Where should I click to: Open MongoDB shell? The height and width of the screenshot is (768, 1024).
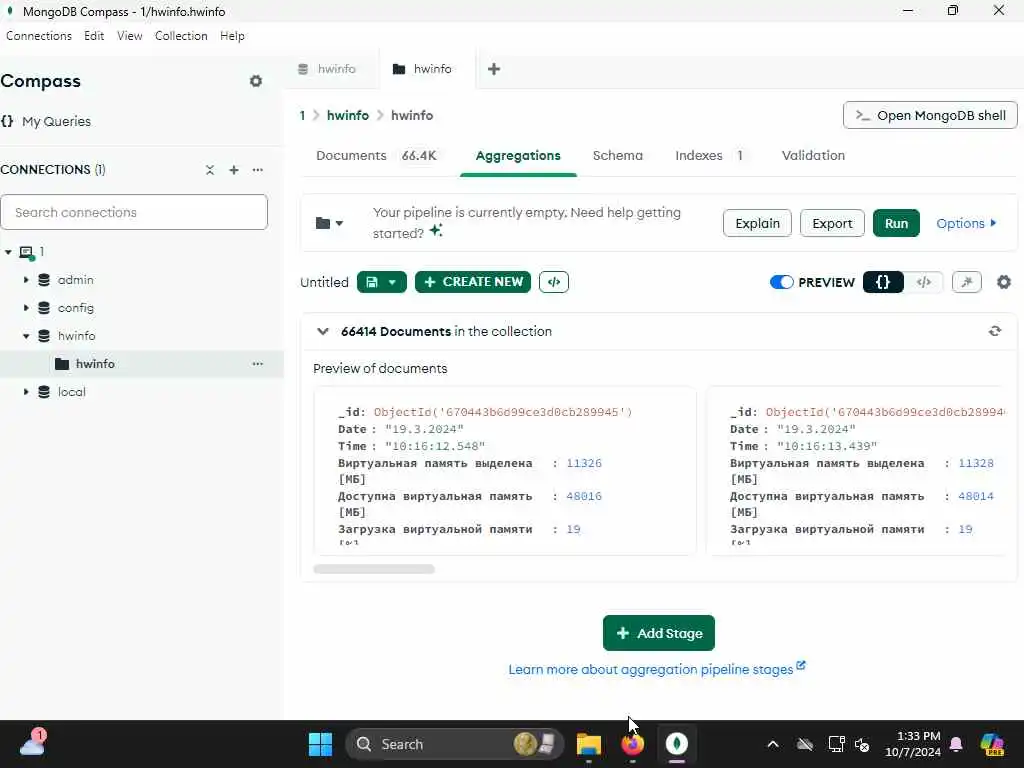pyautogui.click(x=930, y=116)
